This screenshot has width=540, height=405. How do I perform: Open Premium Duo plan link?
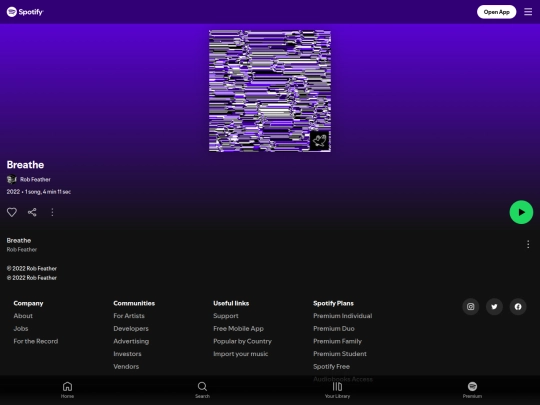(334, 329)
